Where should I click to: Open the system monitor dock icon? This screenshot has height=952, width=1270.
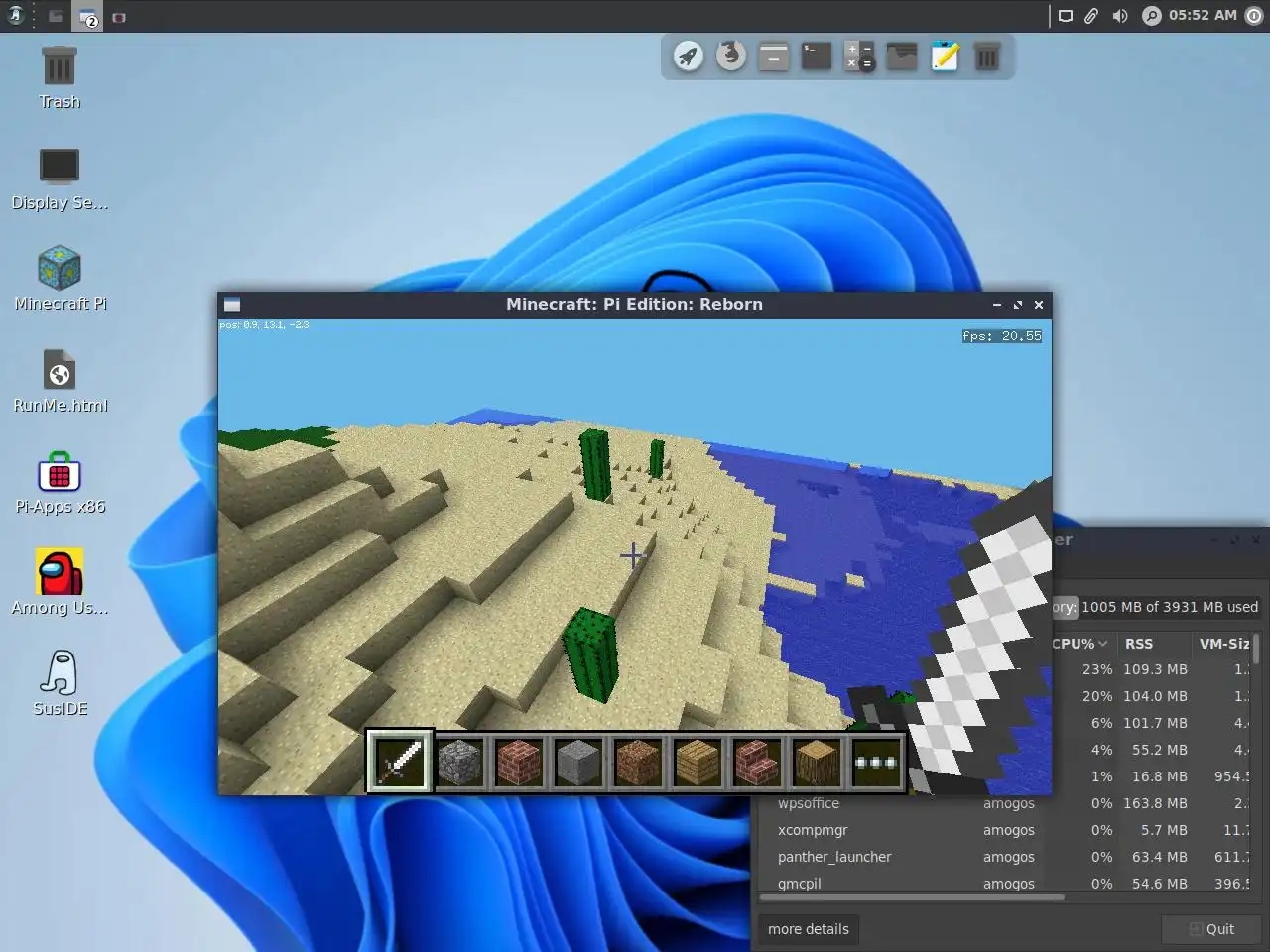[902, 56]
